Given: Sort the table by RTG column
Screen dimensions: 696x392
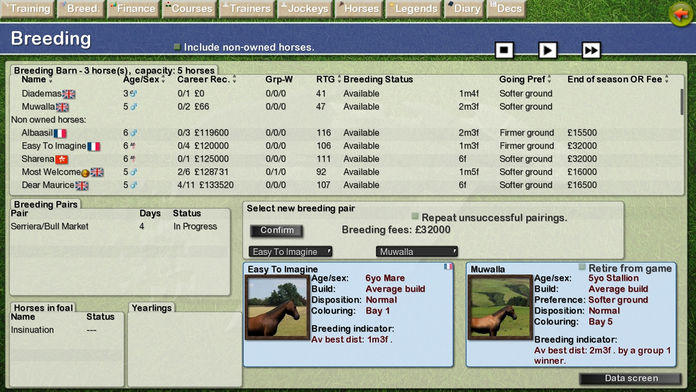Looking at the screenshot, I should point(328,79).
